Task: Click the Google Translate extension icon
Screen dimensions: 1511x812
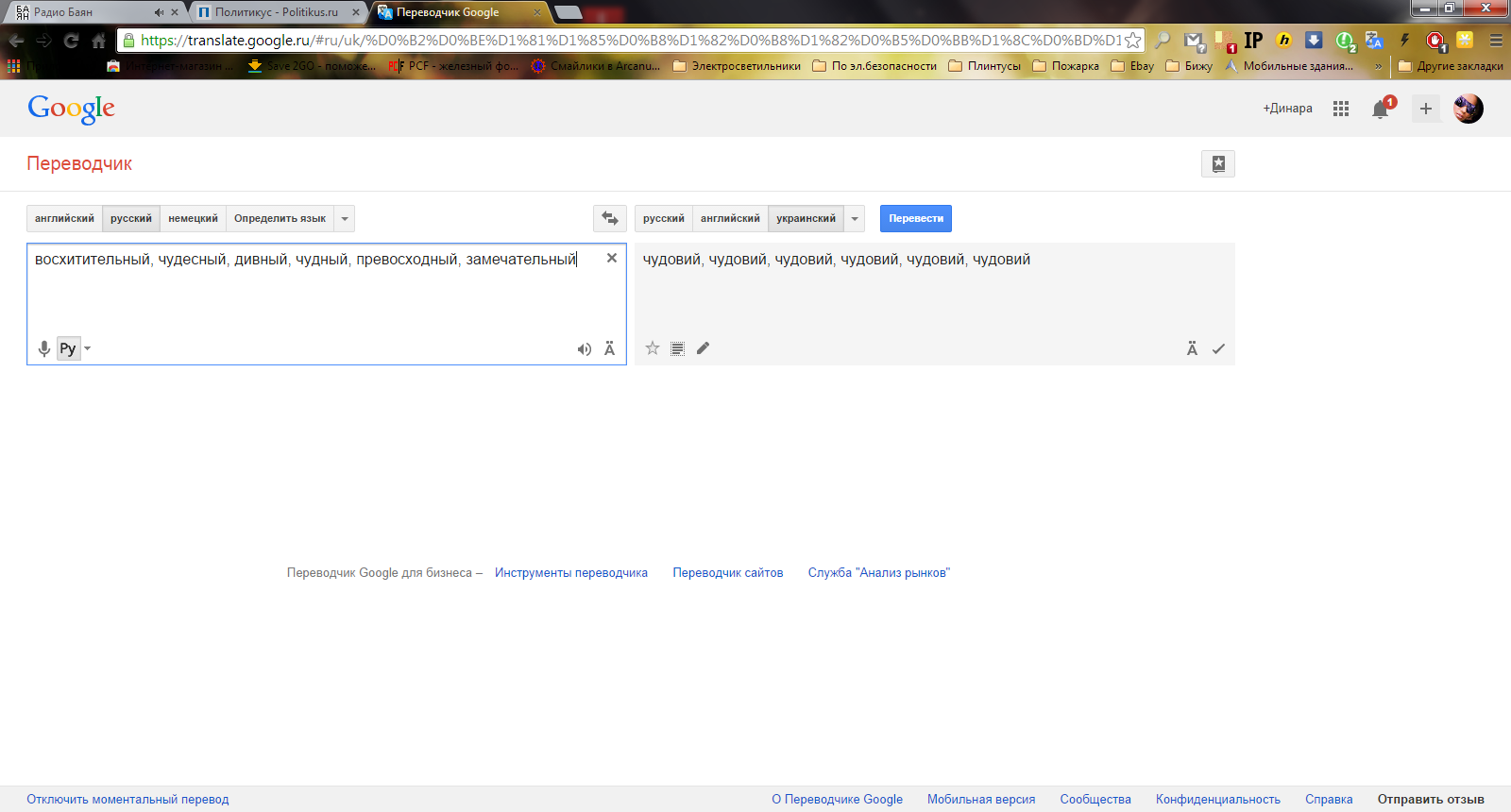Action: 1374,41
